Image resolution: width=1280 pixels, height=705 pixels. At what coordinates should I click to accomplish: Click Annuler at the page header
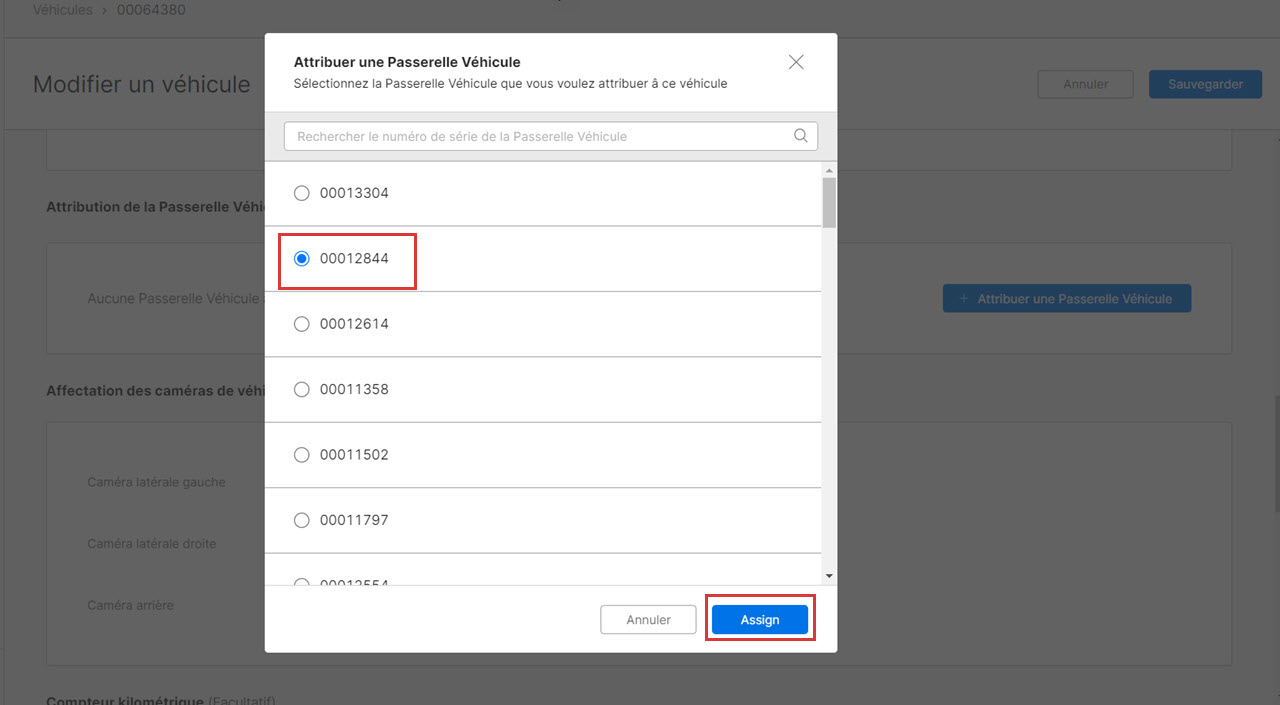pyautogui.click(x=1085, y=84)
